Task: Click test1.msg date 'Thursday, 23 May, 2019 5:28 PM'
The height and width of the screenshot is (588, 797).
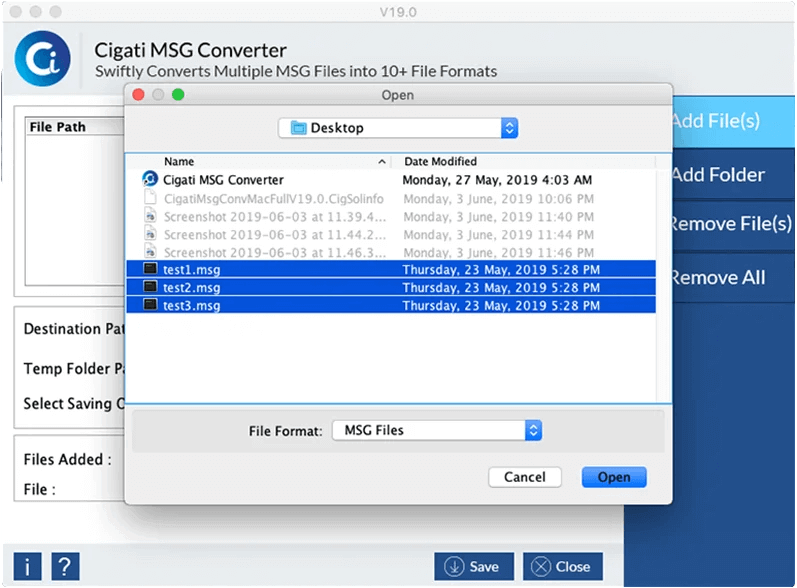Action: click(501, 269)
